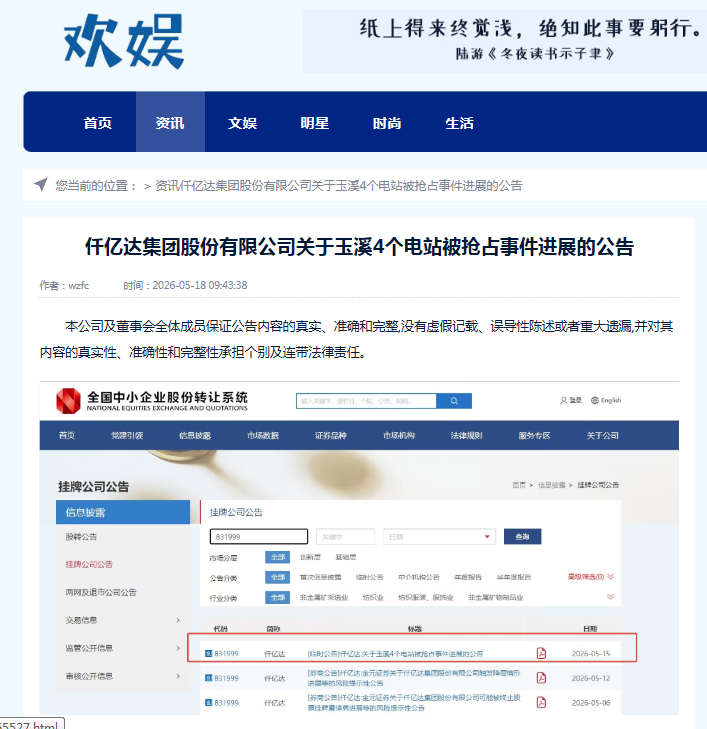Image resolution: width=707 pixels, height=729 pixels.
Task: Select 年度报告 announcement filter
Action: (x=468, y=577)
